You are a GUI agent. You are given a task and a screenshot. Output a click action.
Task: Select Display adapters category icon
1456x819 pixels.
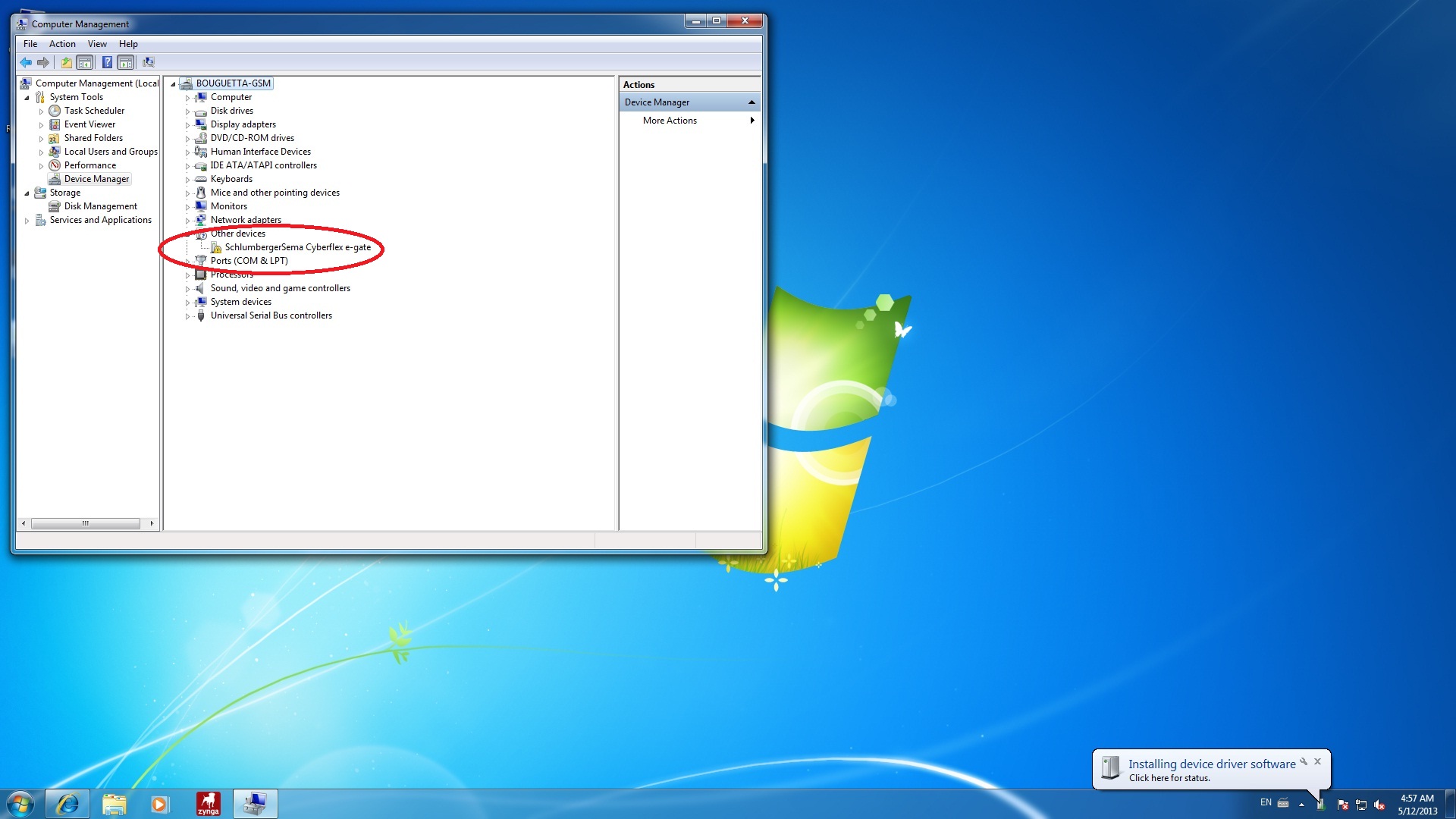tap(201, 124)
